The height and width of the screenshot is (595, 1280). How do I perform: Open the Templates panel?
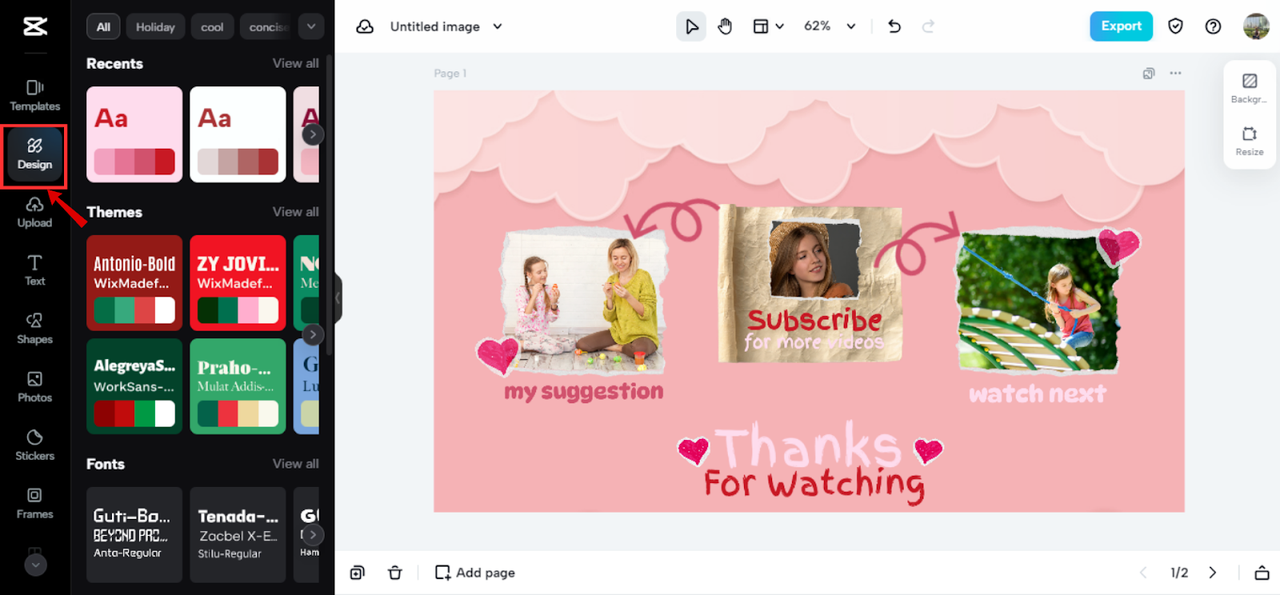[x=35, y=95]
